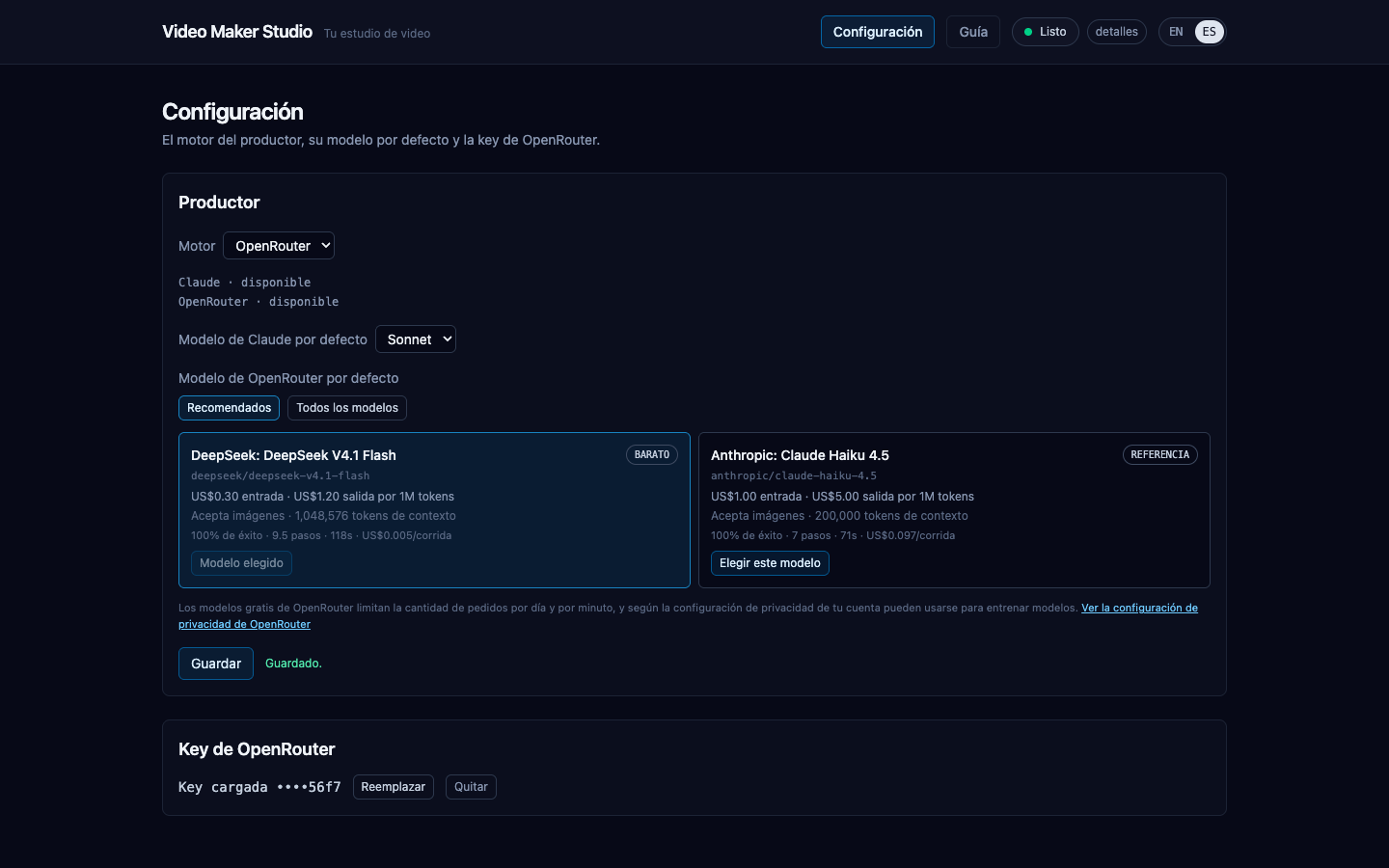Click the deepseek/deepseek-v4.1-flash model ID

[x=281, y=475]
